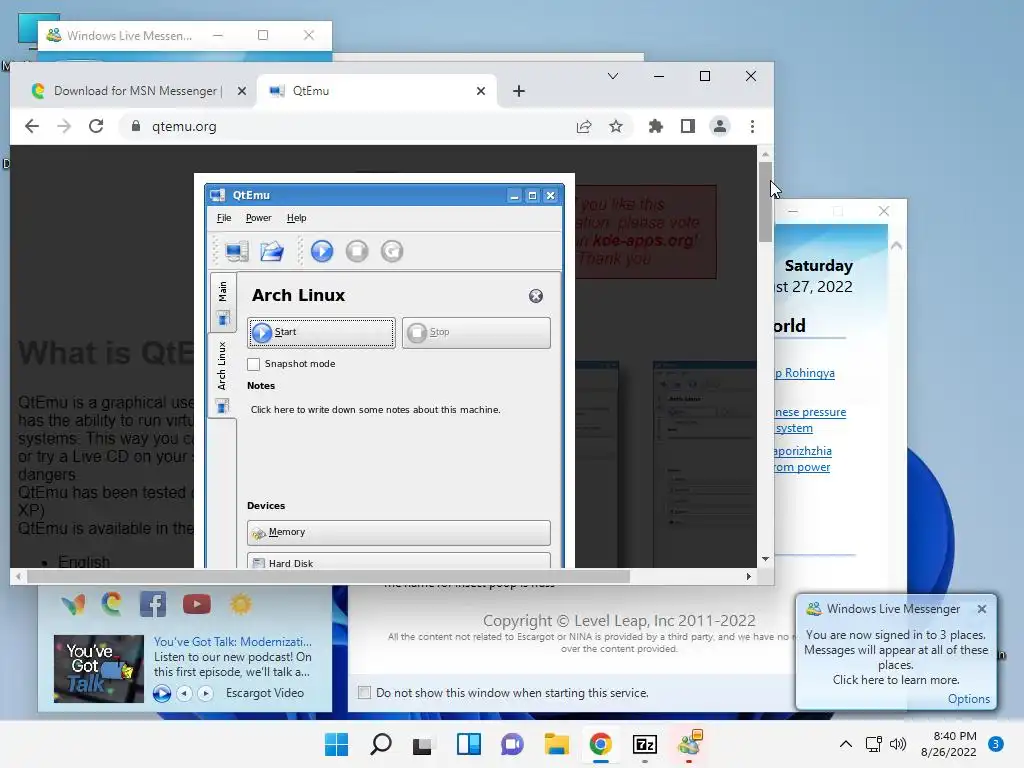Open the taskbar volume control
The image size is (1024, 768).
[899, 744]
